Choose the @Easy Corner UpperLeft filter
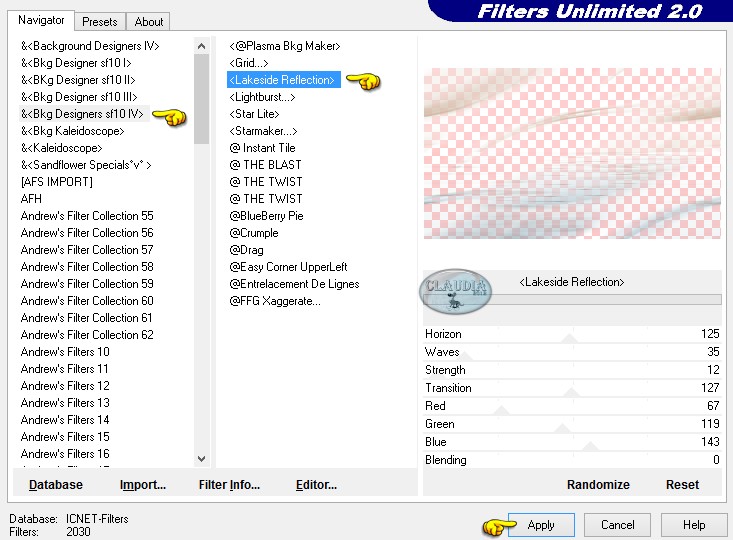733x540 pixels. pos(288,266)
